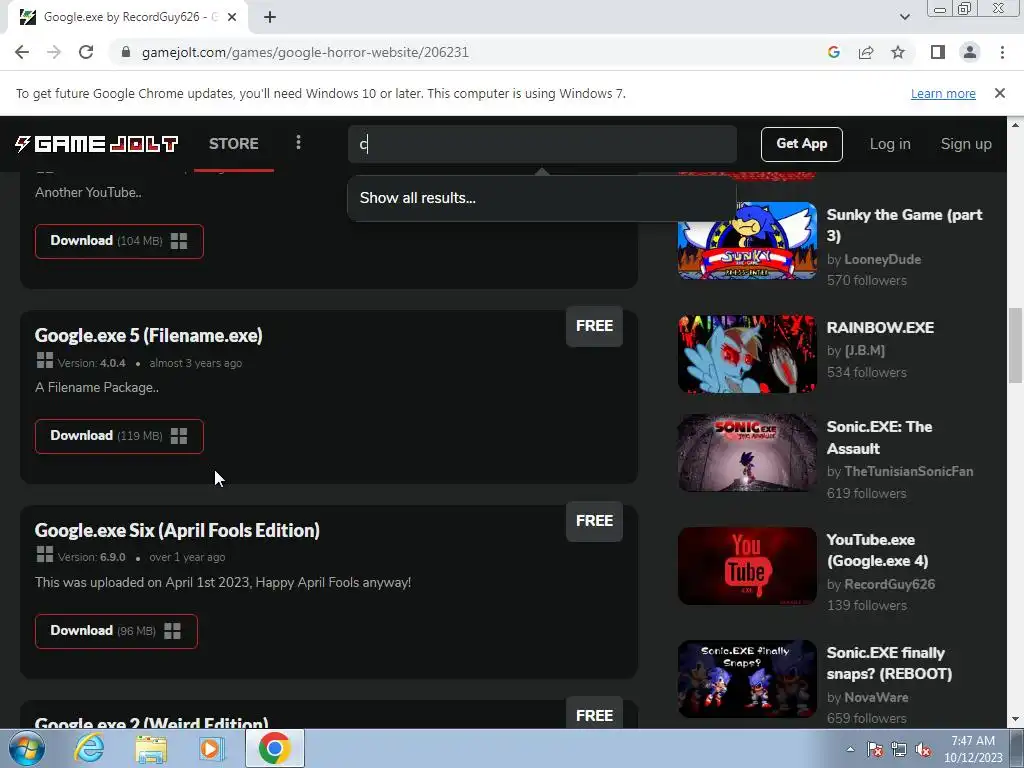Viewport: 1024px width, 768px height.
Task: Click the browser address bar URL
Action: [305, 52]
